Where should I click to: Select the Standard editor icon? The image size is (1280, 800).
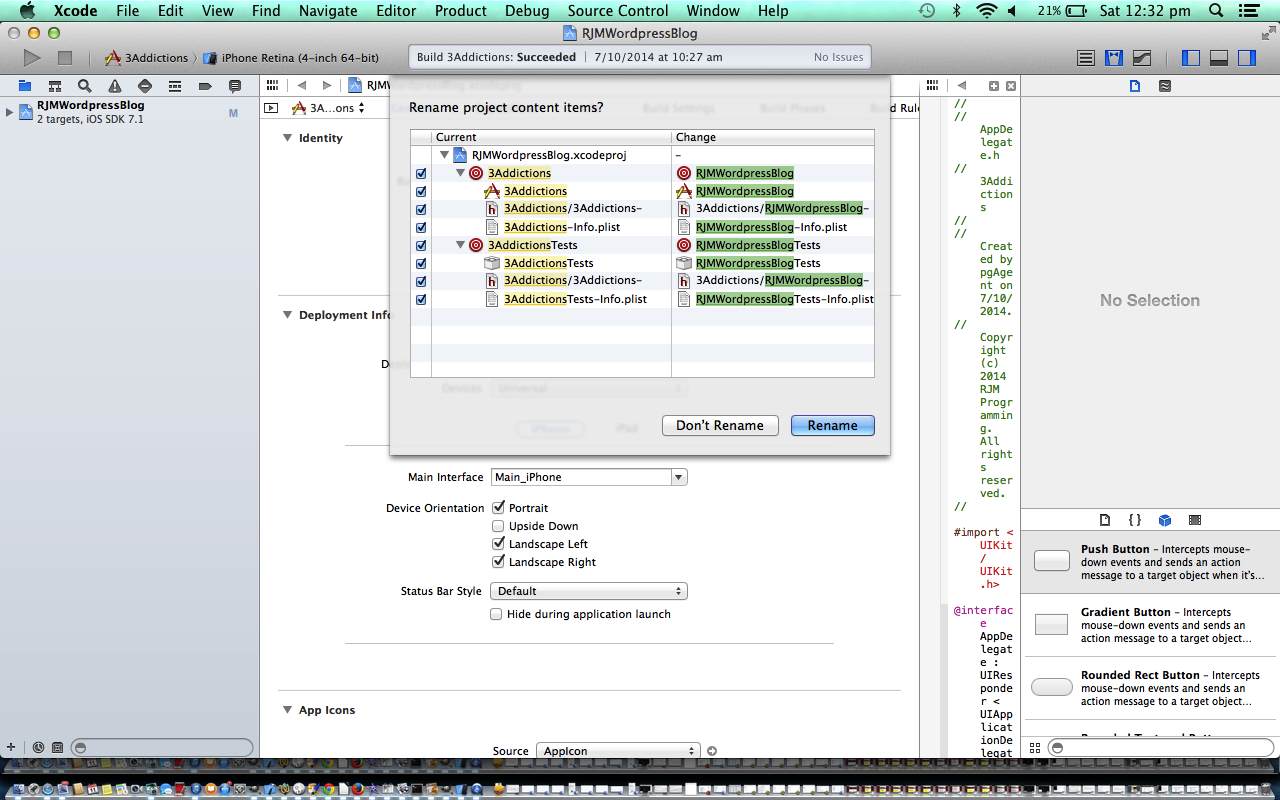pyautogui.click(x=1085, y=58)
